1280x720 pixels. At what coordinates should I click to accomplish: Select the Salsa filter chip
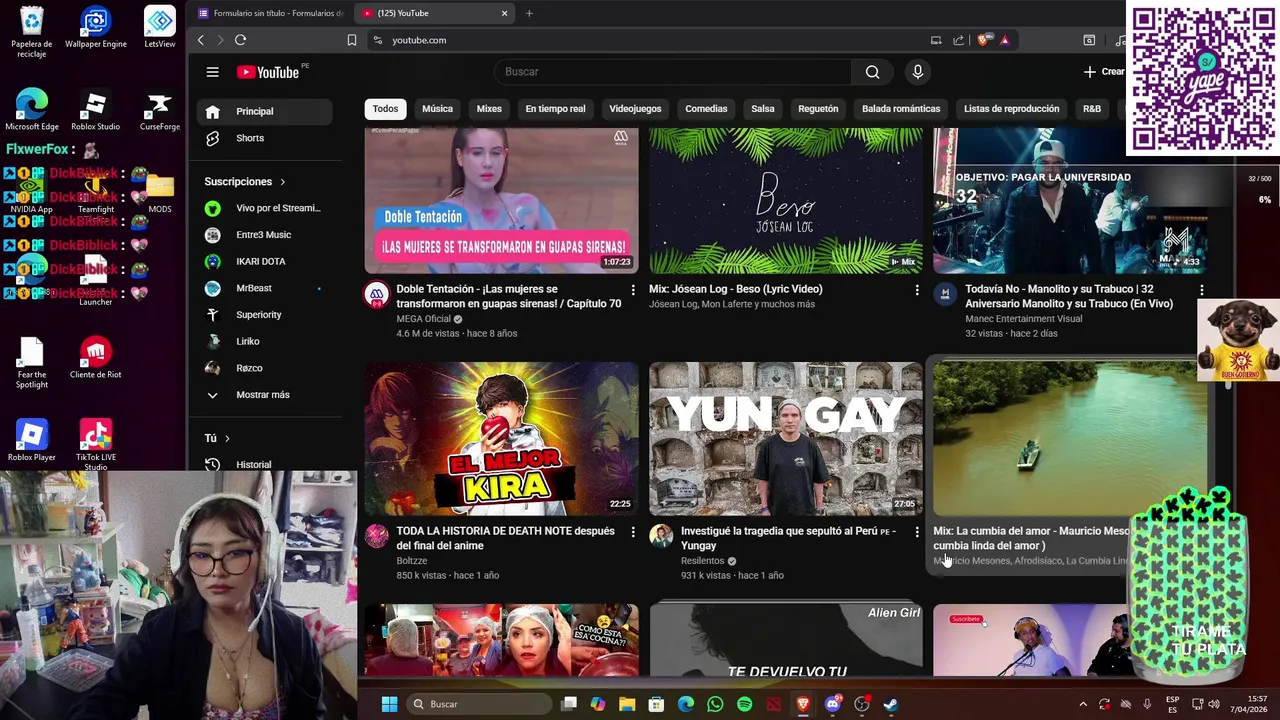pyautogui.click(x=763, y=109)
